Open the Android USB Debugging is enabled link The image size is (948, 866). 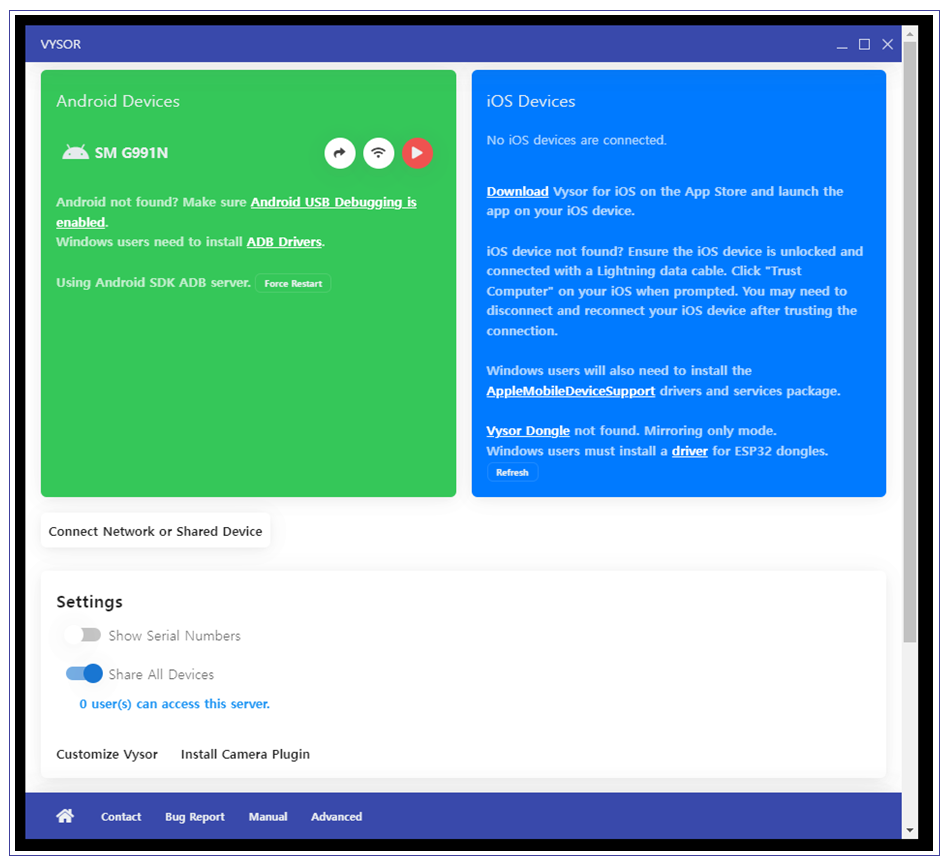point(334,202)
